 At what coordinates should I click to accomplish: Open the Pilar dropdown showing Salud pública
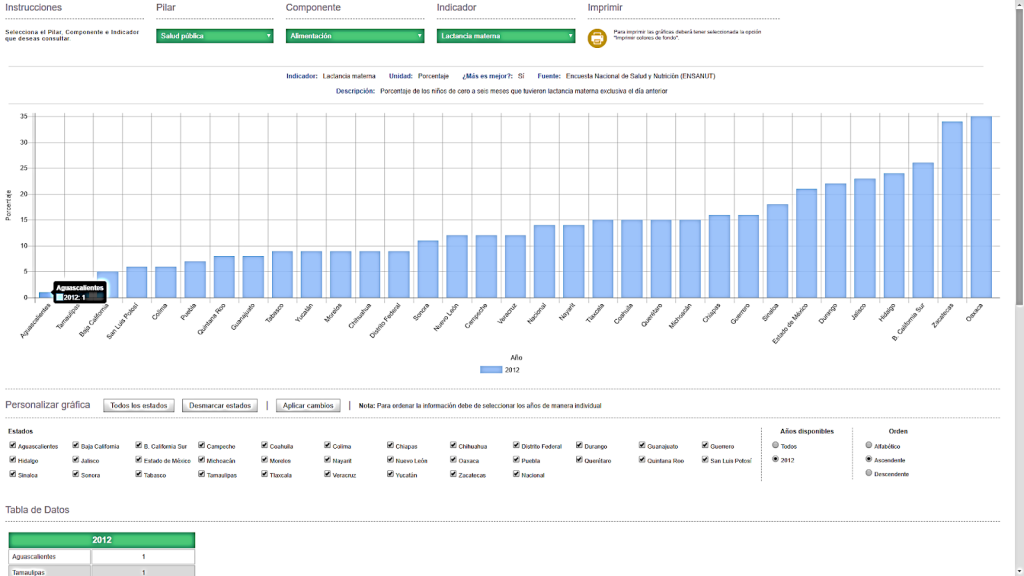[214, 36]
